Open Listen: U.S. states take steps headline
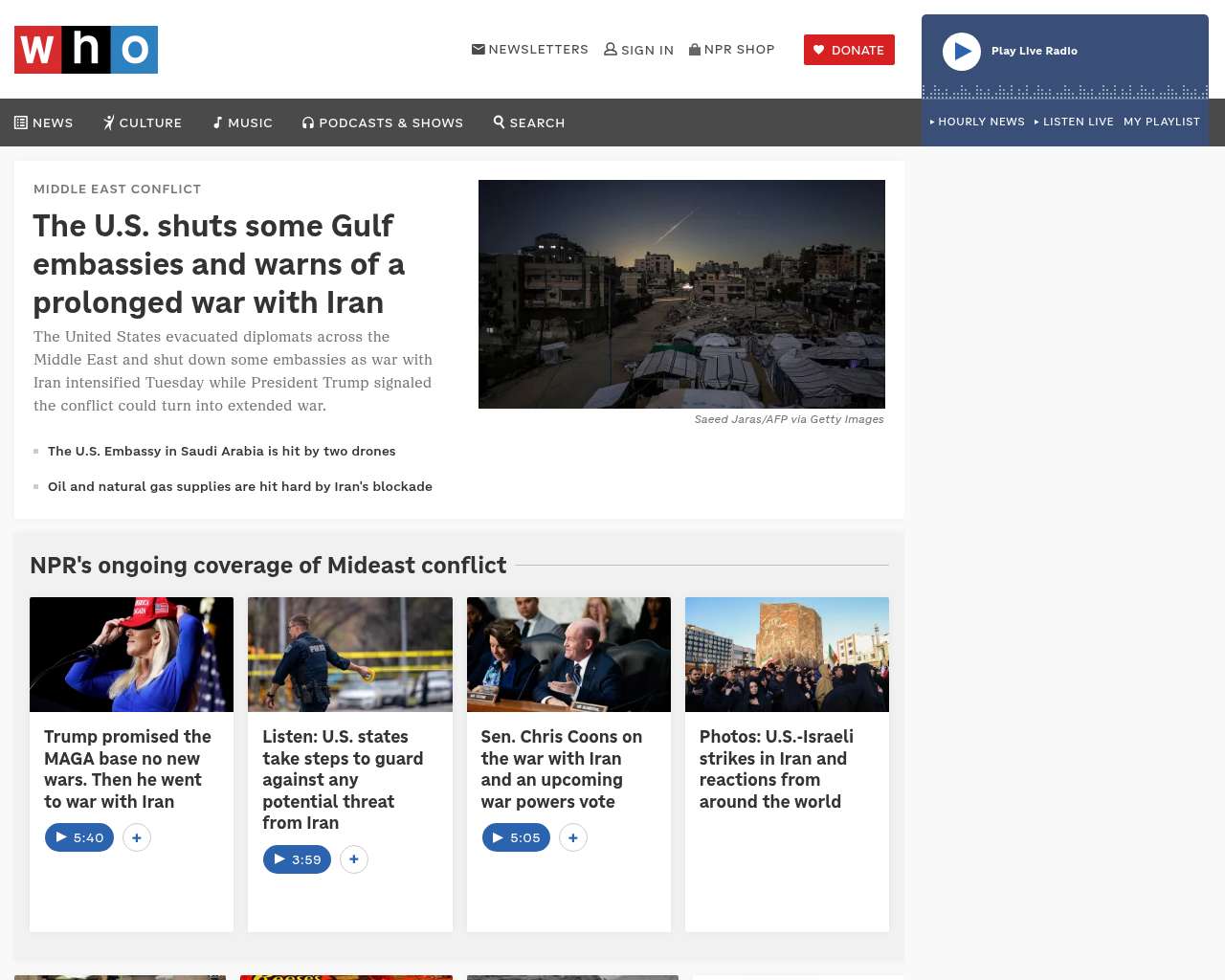The height and width of the screenshot is (980, 1225). point(343,779)
